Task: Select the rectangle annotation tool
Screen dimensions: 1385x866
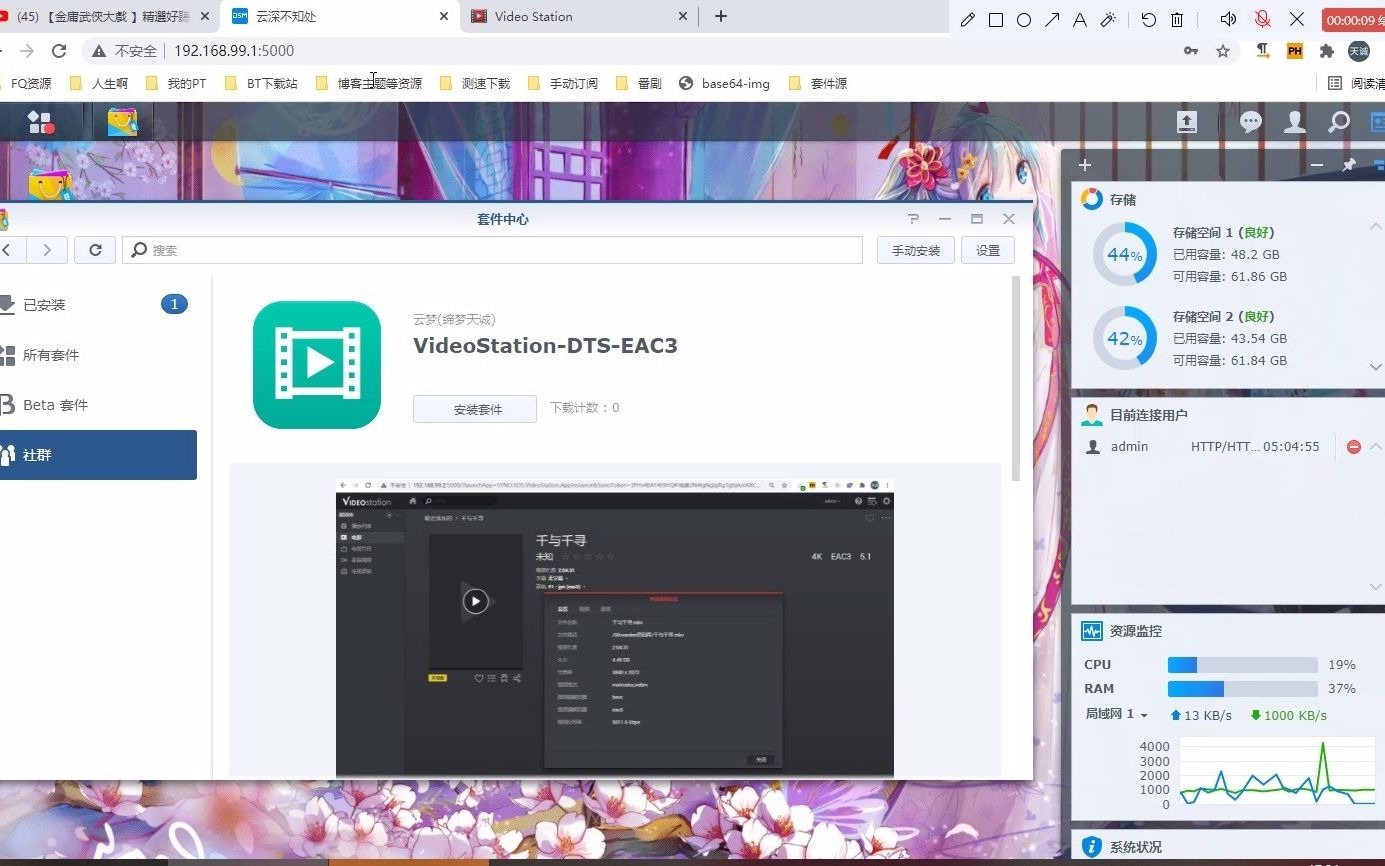Action: pos(996,20)
